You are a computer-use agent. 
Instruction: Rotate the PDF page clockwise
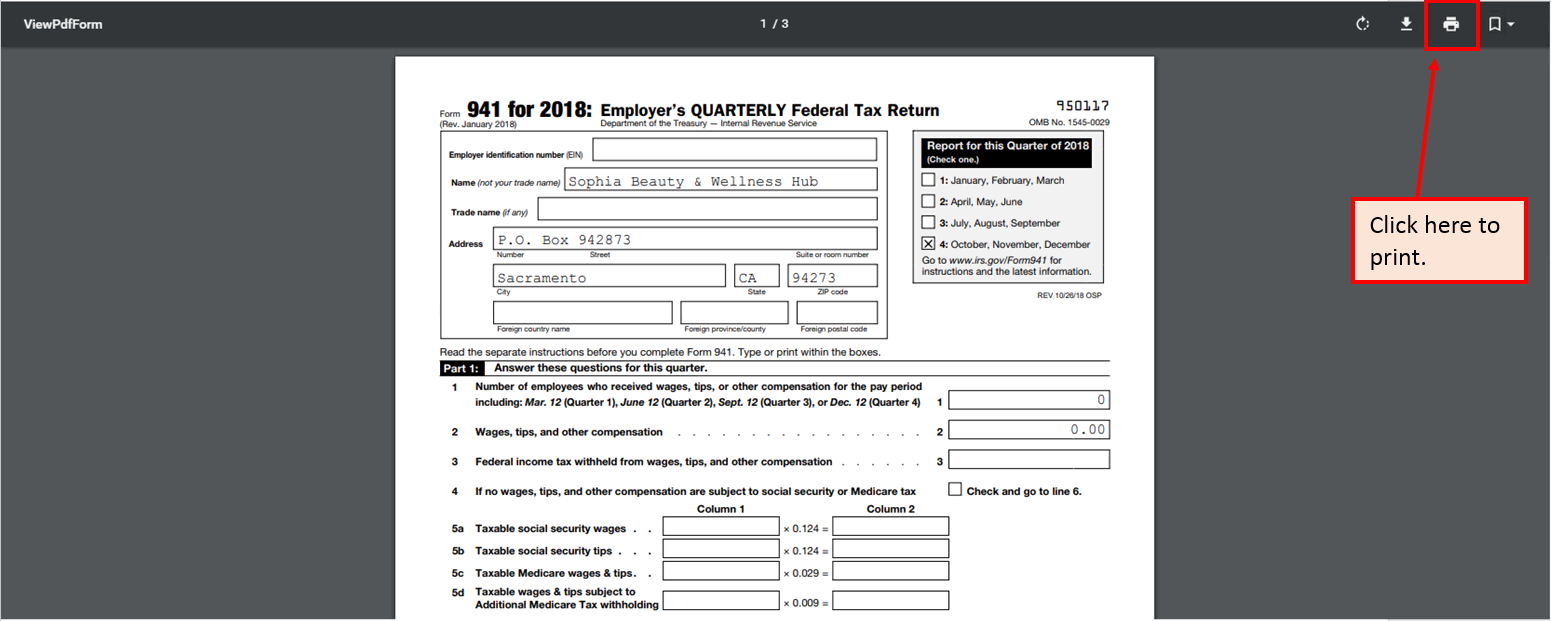[1362, 24]
